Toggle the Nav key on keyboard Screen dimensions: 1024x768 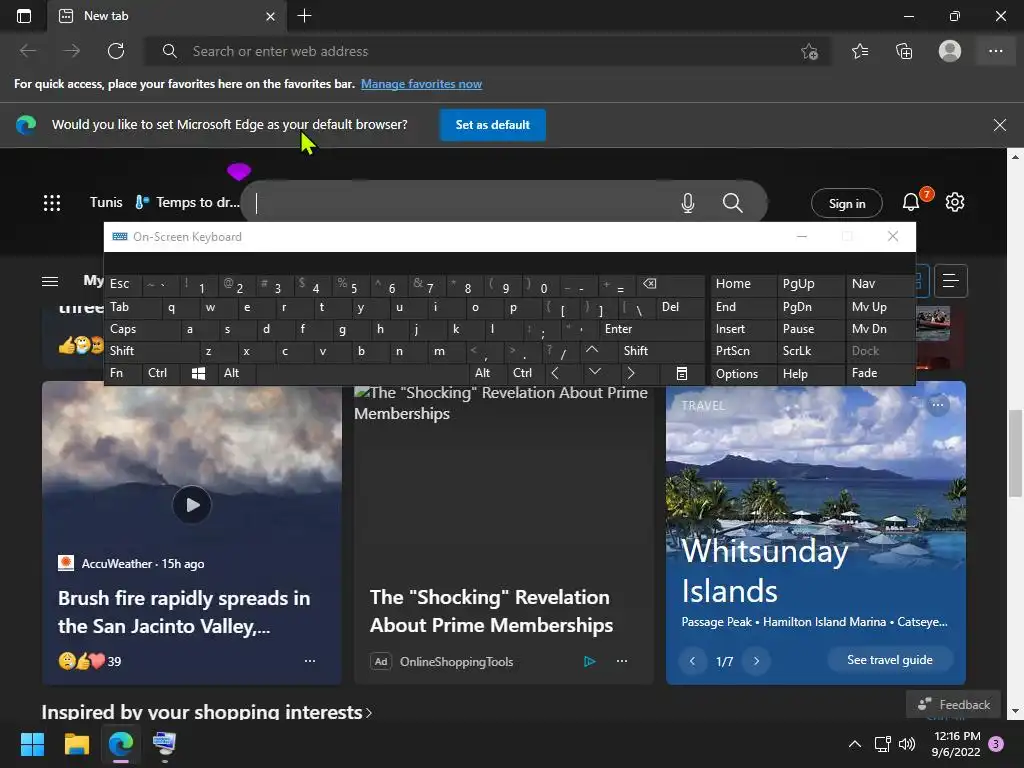pyautogui.click(x=879, y=284)
